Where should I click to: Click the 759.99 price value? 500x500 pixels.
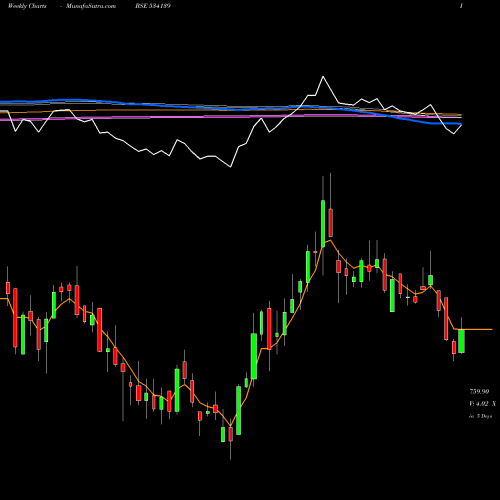point(479,391)
